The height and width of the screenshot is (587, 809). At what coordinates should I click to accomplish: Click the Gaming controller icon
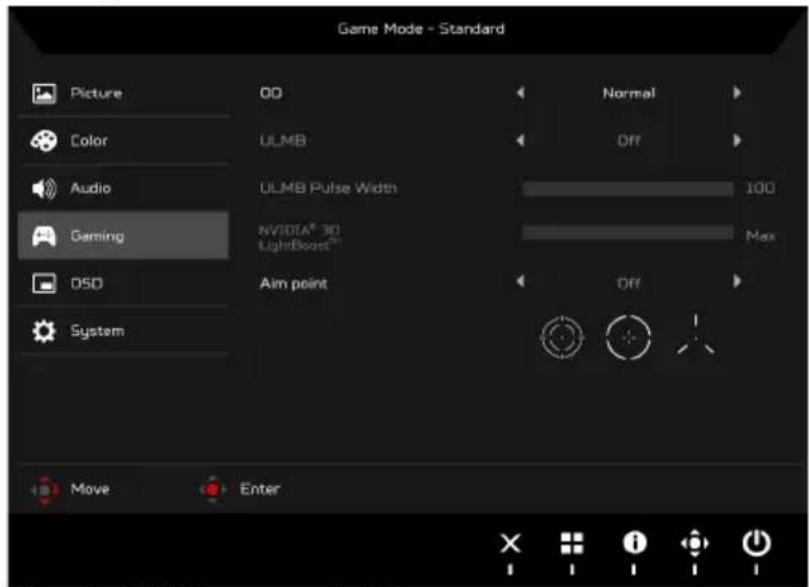[x=44, y=236]
